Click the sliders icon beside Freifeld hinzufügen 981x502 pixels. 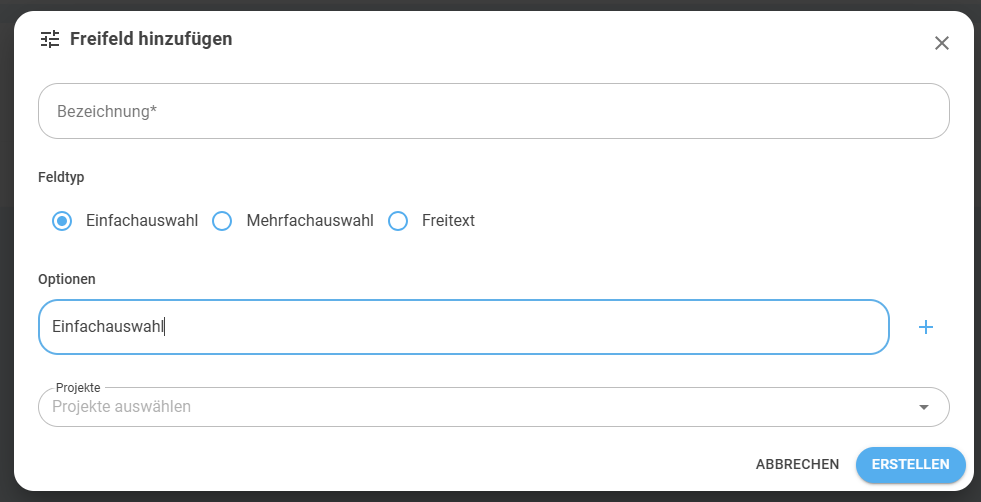point(50,39)
